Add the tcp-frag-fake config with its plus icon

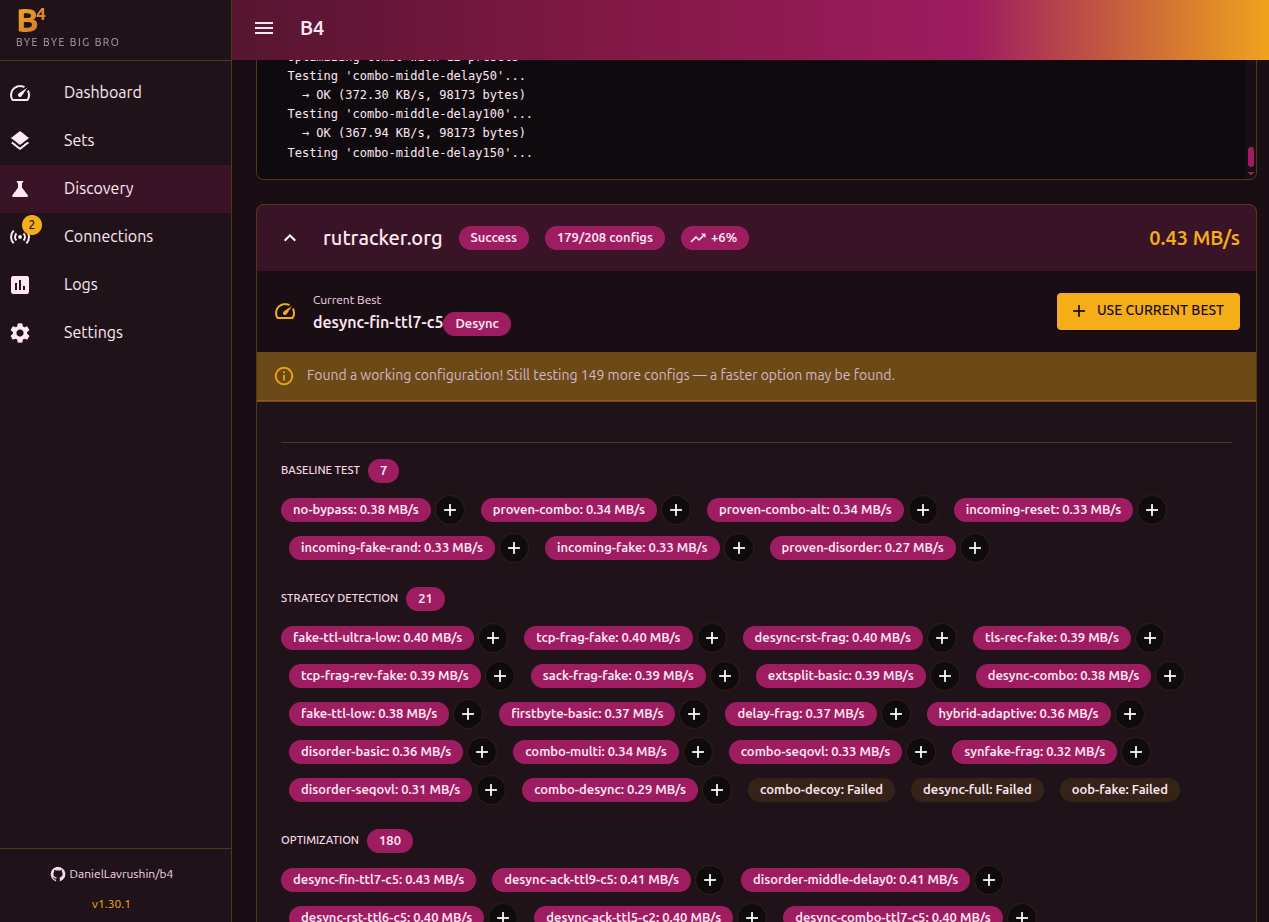[x=711, y=638]
